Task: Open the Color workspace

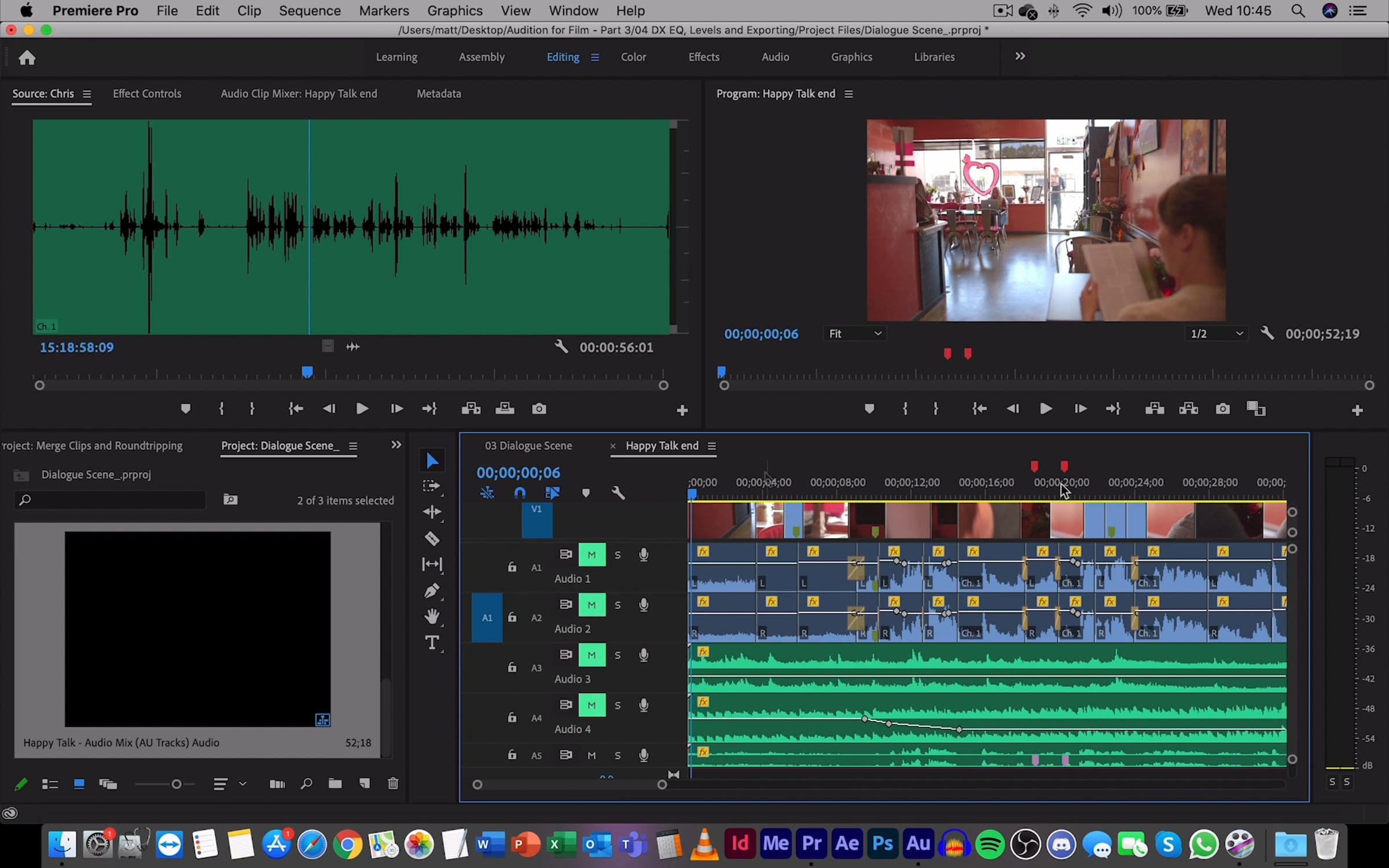Action: (x=633, y=57)
